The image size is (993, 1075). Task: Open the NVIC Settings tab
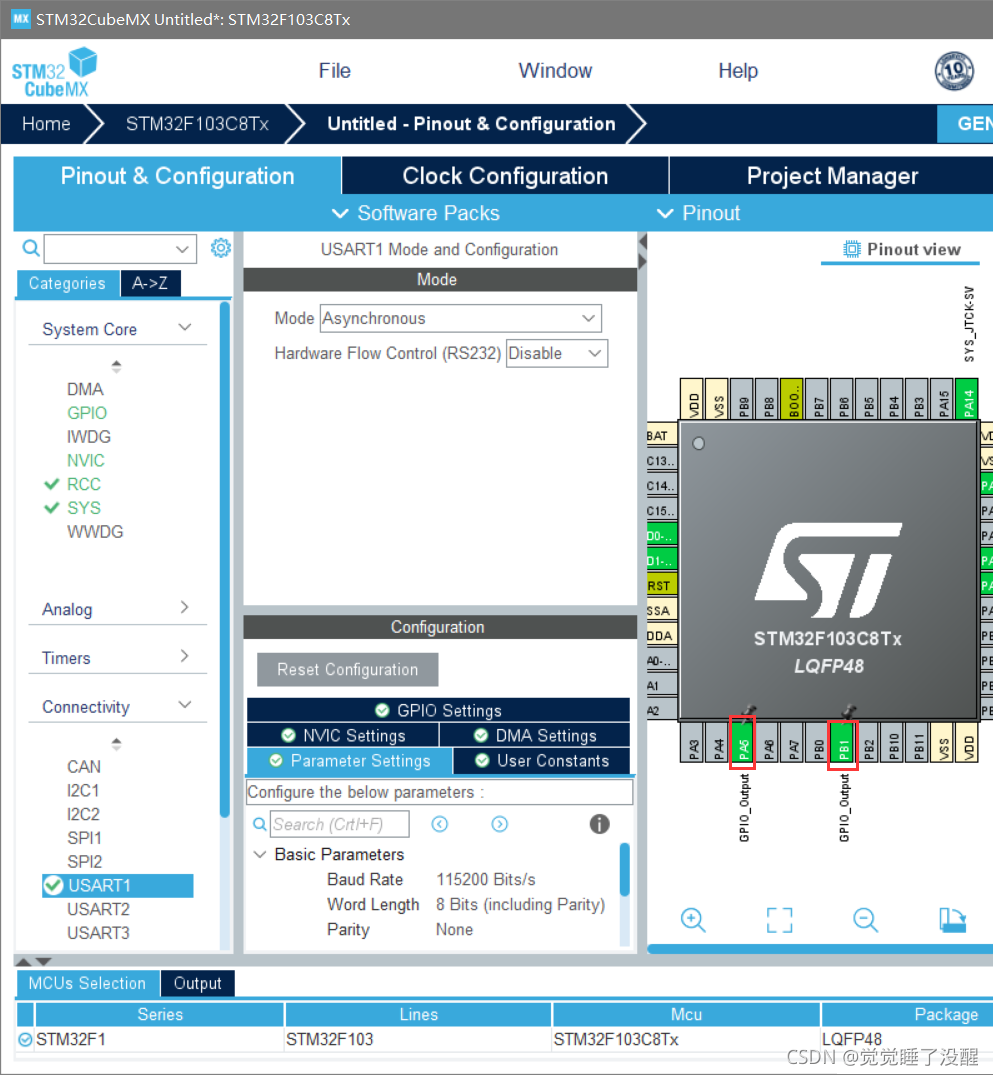point(343,735)
